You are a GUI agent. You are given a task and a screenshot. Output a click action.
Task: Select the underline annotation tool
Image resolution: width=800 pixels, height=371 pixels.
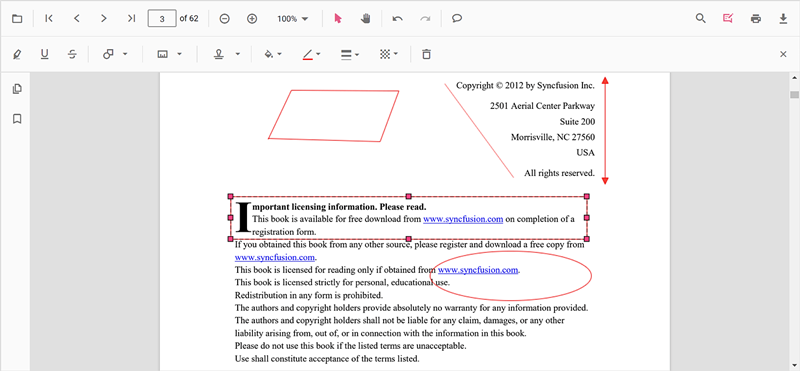[x=44, y=55]
